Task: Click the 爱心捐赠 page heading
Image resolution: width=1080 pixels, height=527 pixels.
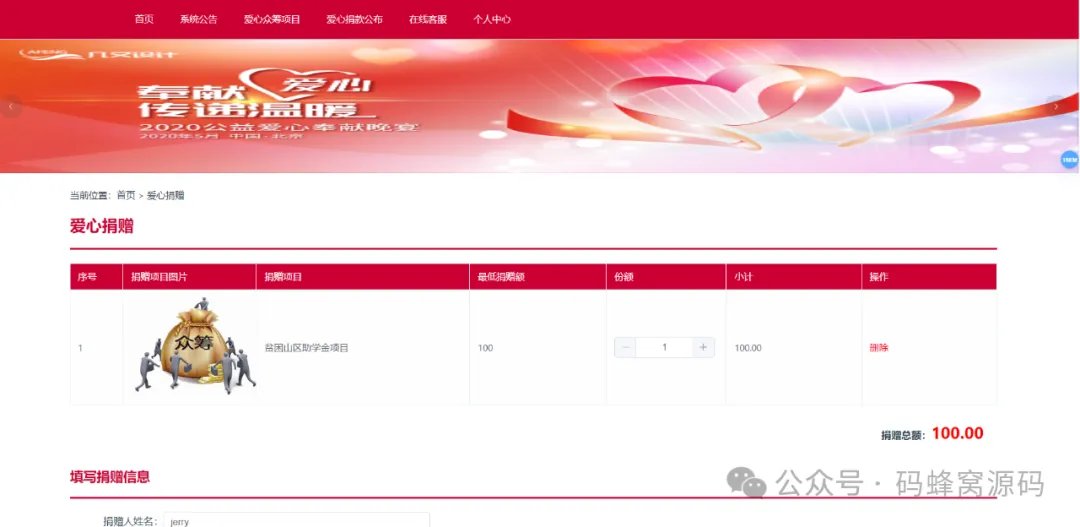Action: pos(102,226)
